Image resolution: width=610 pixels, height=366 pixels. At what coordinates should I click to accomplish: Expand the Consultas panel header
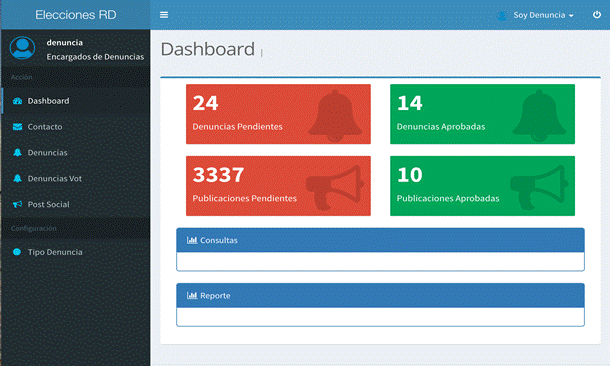[380, 240]
